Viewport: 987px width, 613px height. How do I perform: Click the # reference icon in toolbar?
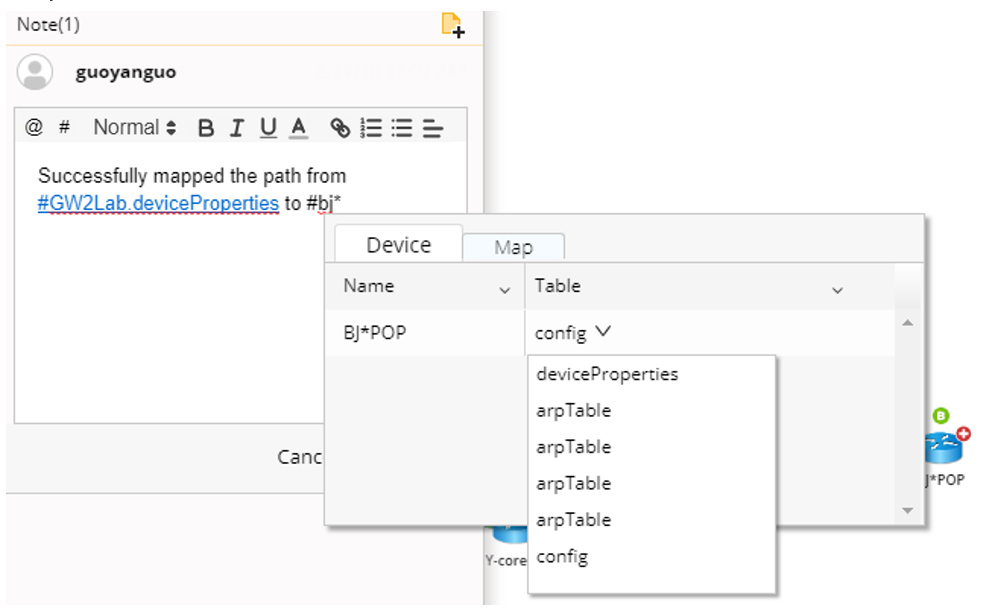coord(64,128)
